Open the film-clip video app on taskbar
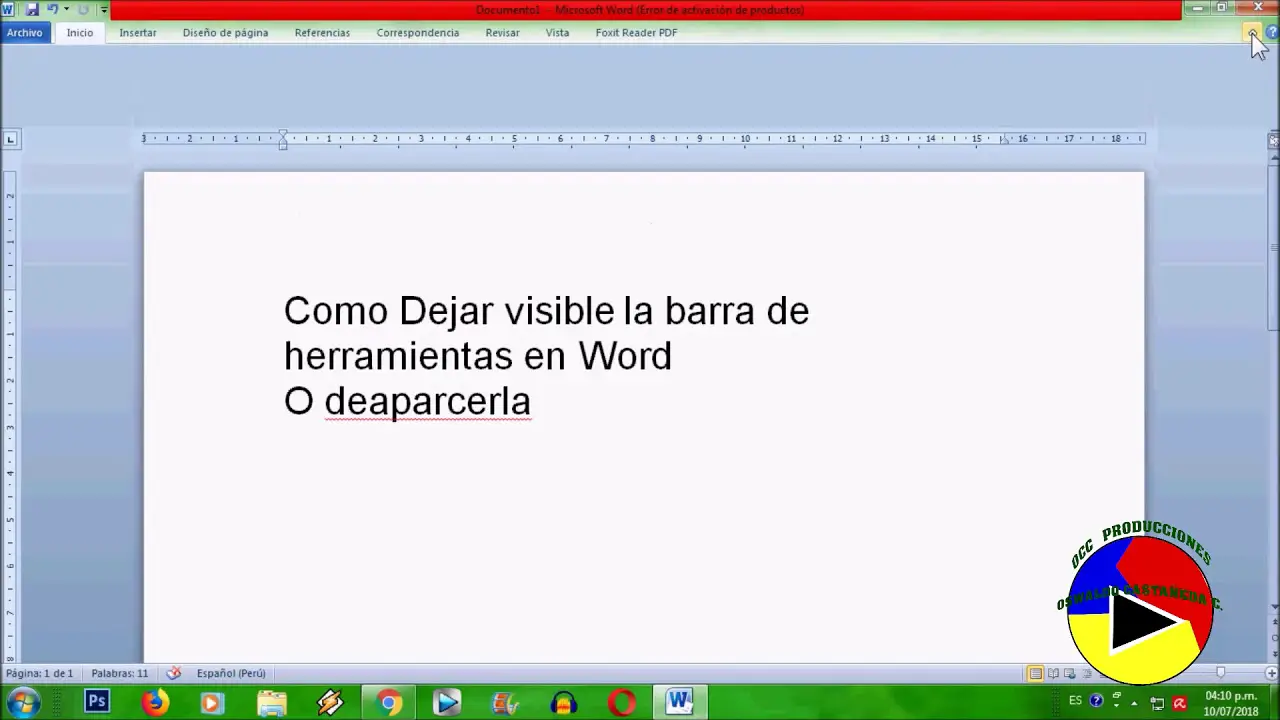The height and width of the screenshot is (720, 1280). pos(505,703)
